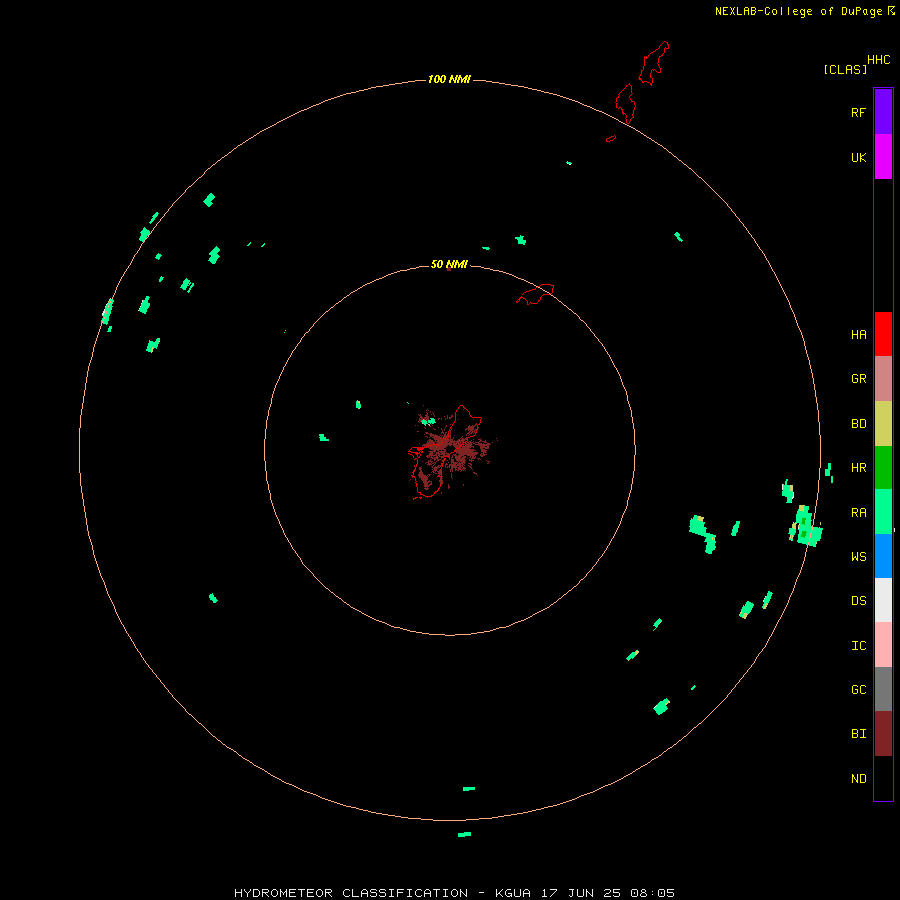Click the 50 NMI range ring label
Viewport: 900px width, 900px height.
click(449, 264)
